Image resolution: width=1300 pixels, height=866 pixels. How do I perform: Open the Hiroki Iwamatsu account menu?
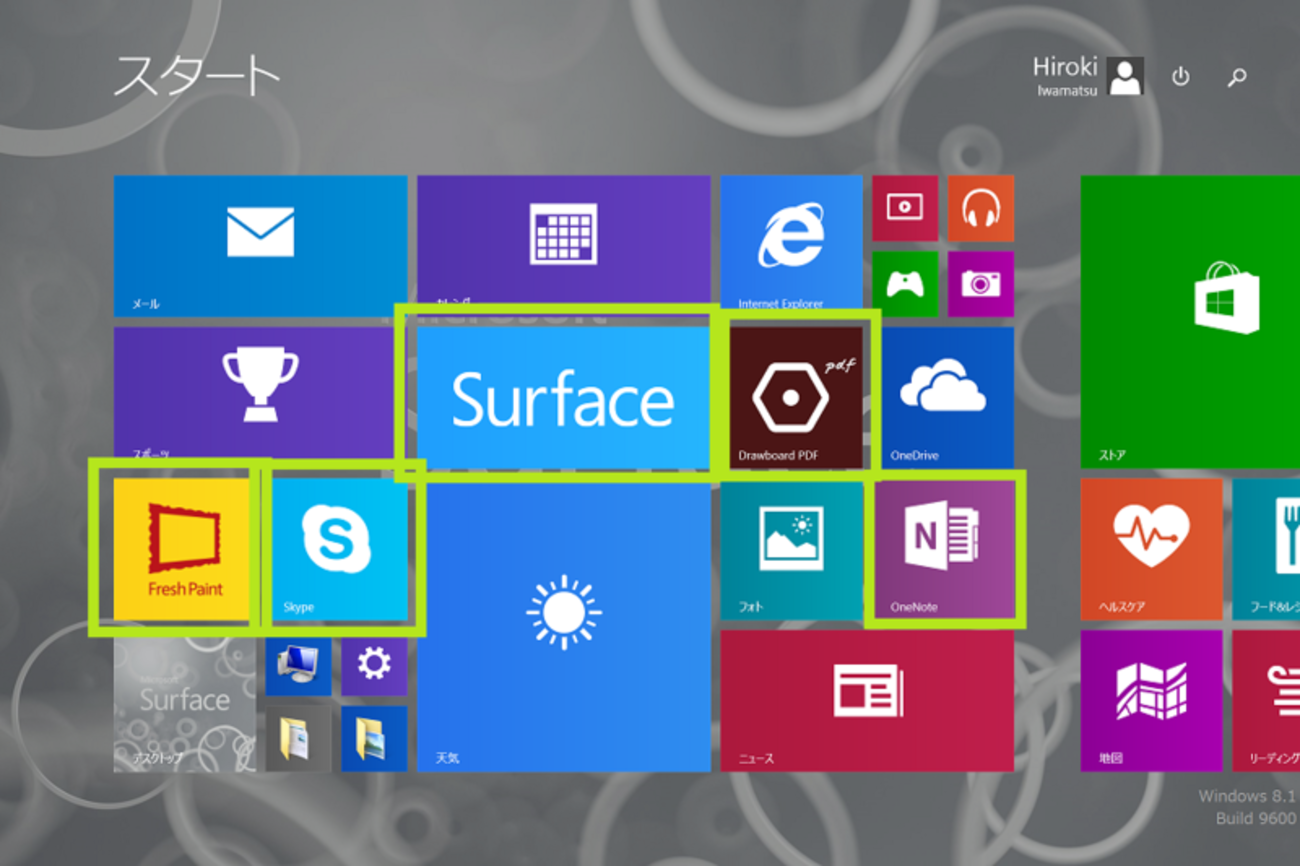pyautogui.click(x=1087, y=76)
